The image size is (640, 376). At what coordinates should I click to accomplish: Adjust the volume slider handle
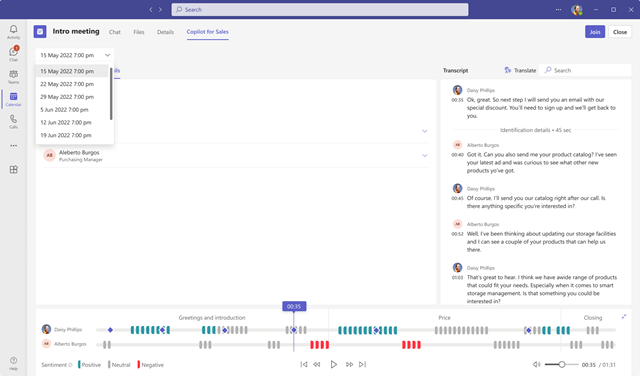tap(562, 364)
